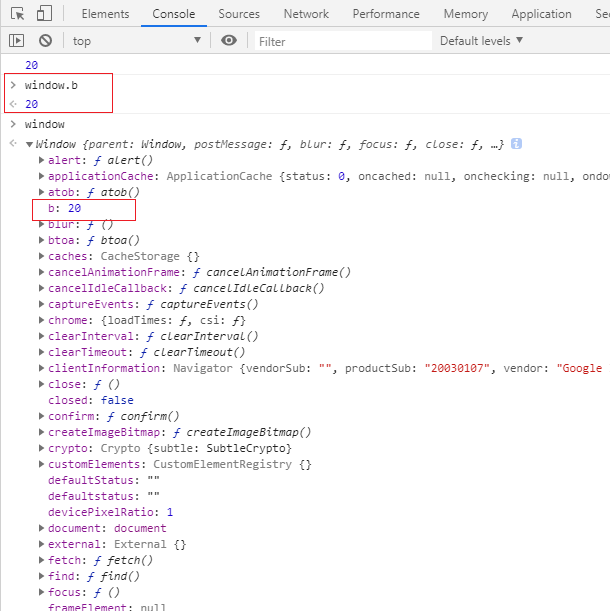
Task: Select the 'b: 20' property row
Action: click(64, 208)
